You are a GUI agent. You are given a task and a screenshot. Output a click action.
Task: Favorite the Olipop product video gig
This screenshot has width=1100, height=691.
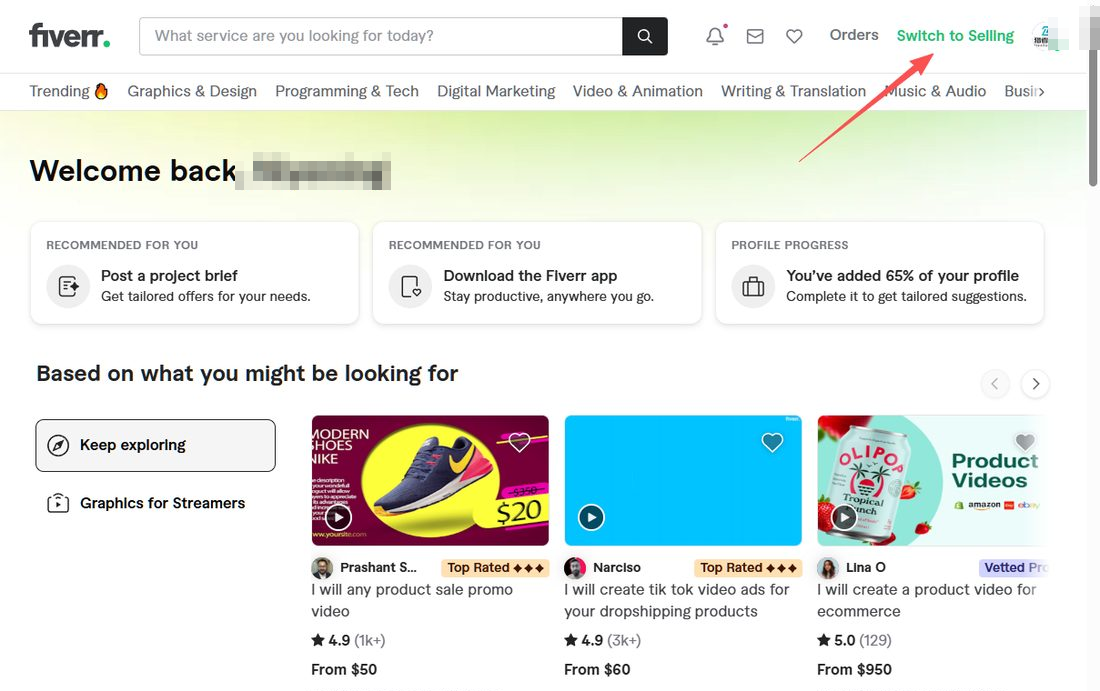1025,442
